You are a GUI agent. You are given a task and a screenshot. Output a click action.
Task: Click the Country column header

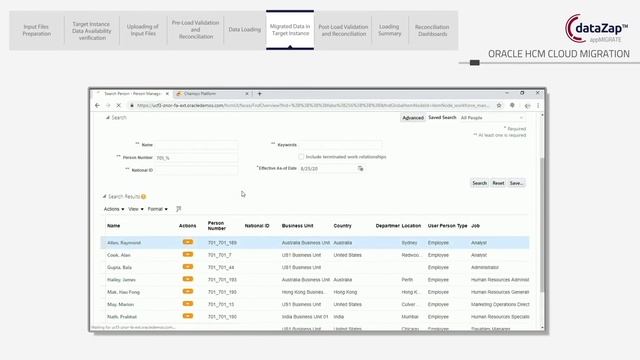pyautogui.click(x=342, y=226)
